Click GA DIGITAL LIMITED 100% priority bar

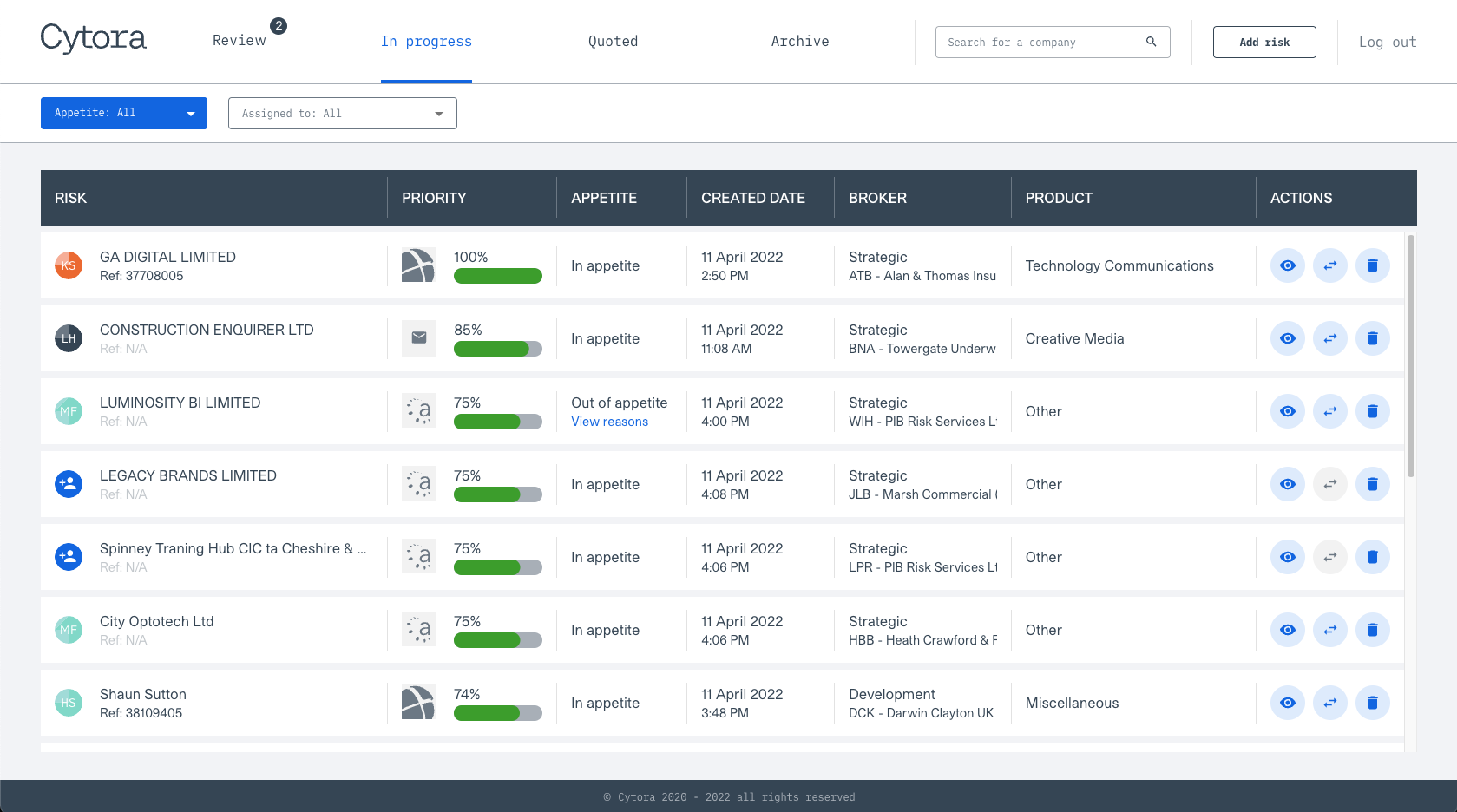coord(498,276)
